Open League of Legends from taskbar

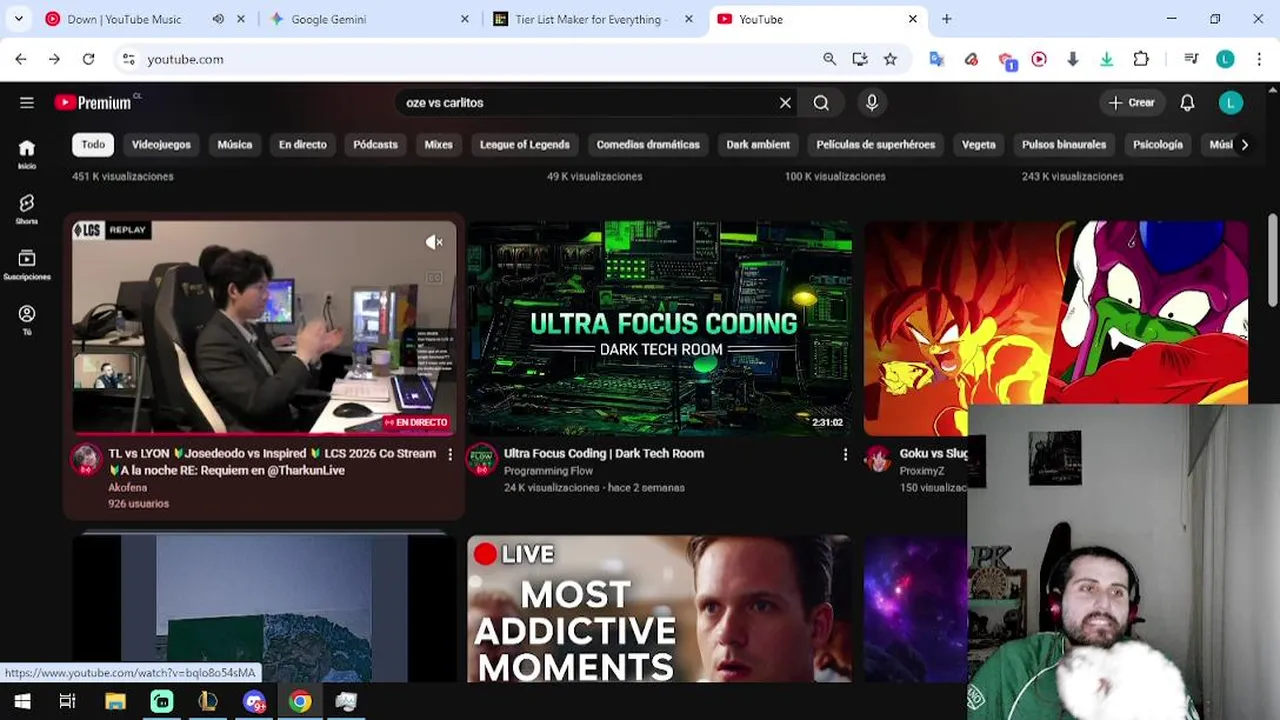click(208, 701)
